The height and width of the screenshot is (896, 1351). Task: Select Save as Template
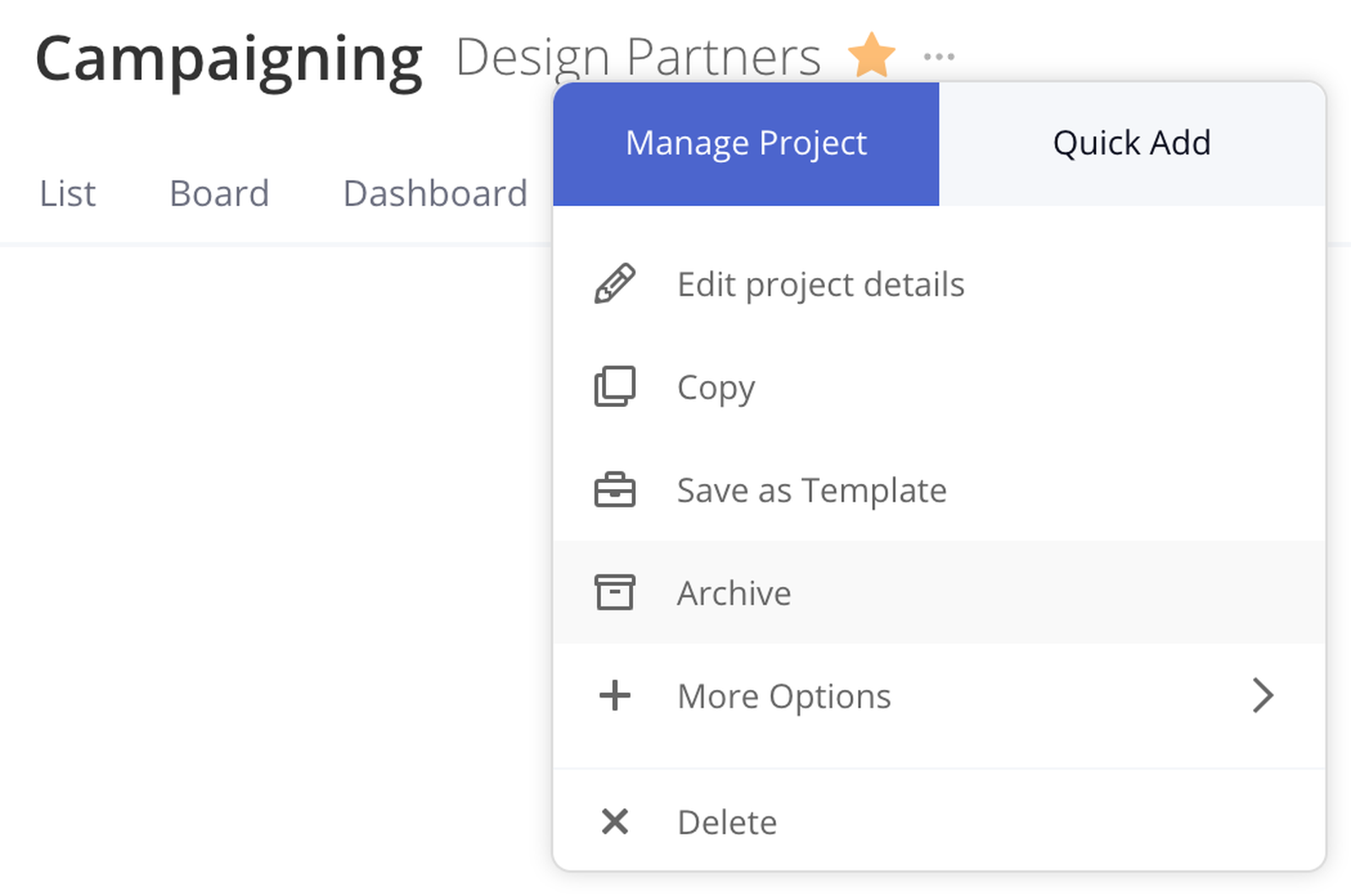pyautogui.click(x=810, y=490)
